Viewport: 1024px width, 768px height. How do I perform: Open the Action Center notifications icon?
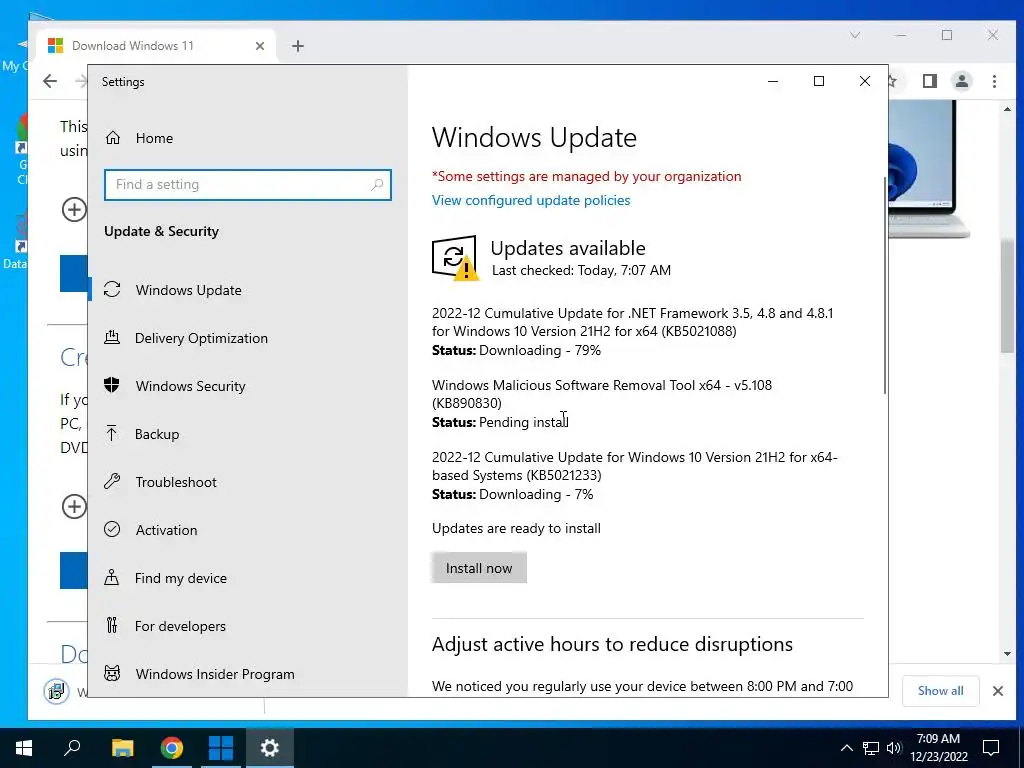click(x=991, y=748)
